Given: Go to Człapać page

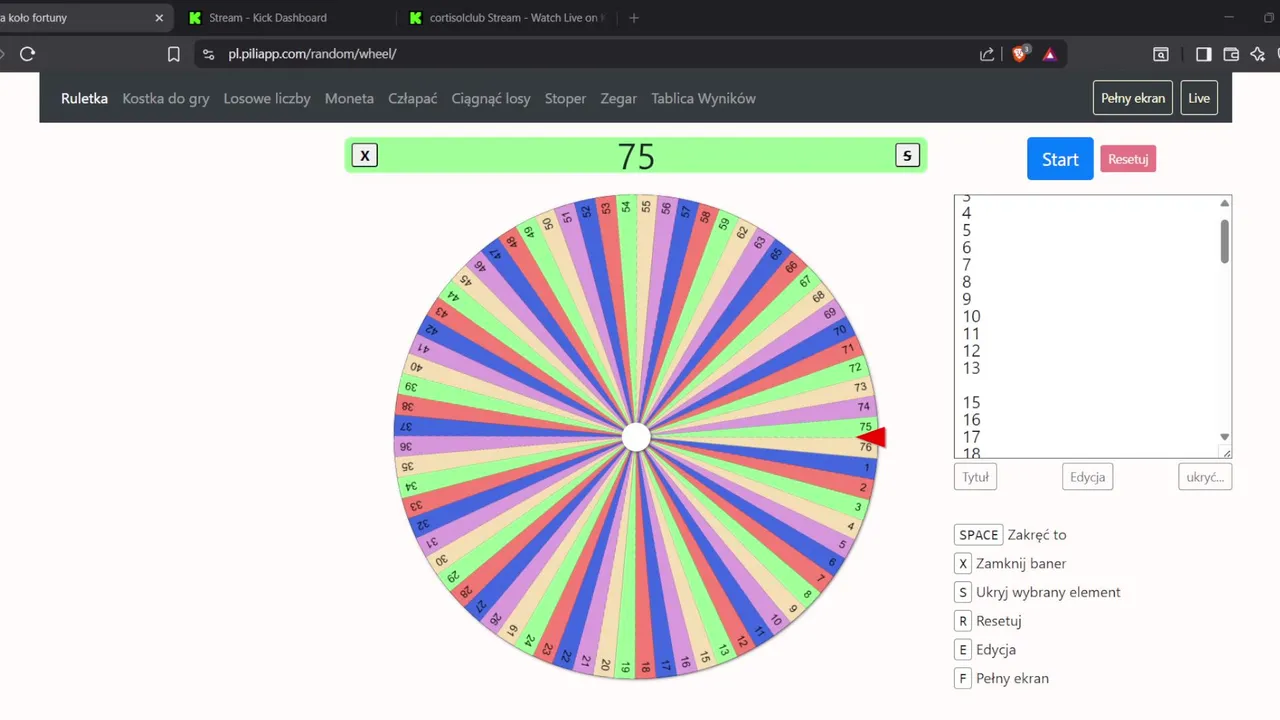Looking at the screenshot, I should point(413,98).
